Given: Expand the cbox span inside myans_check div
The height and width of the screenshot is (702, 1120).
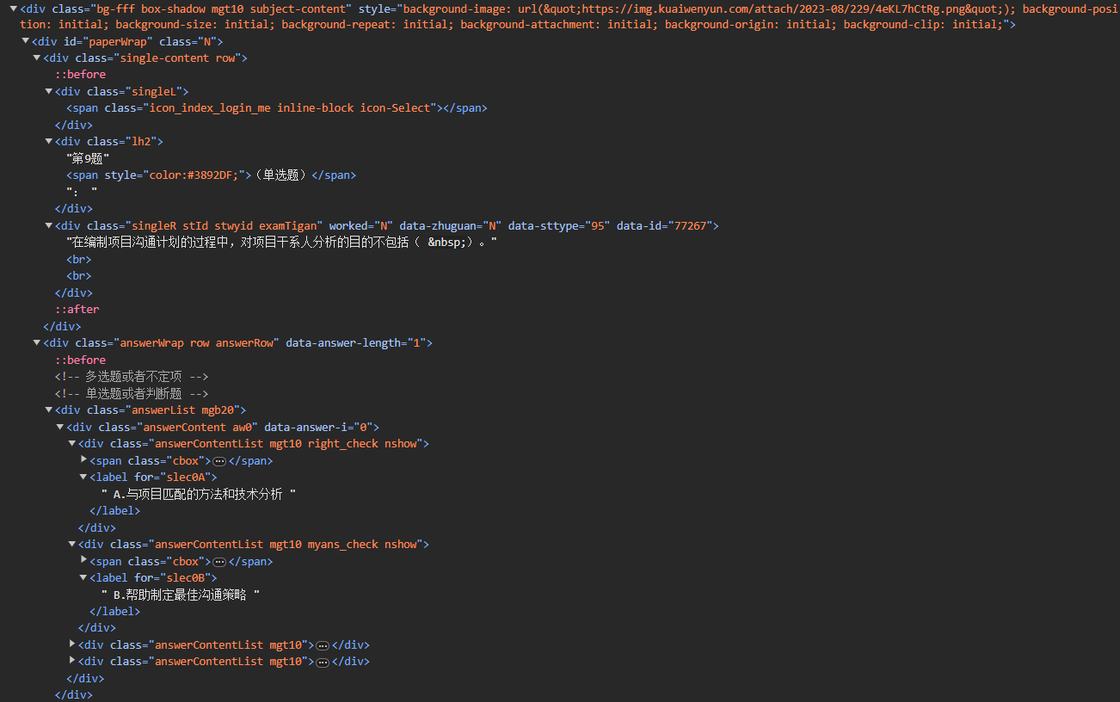Looking at the screenshot, I should (84, 561).
